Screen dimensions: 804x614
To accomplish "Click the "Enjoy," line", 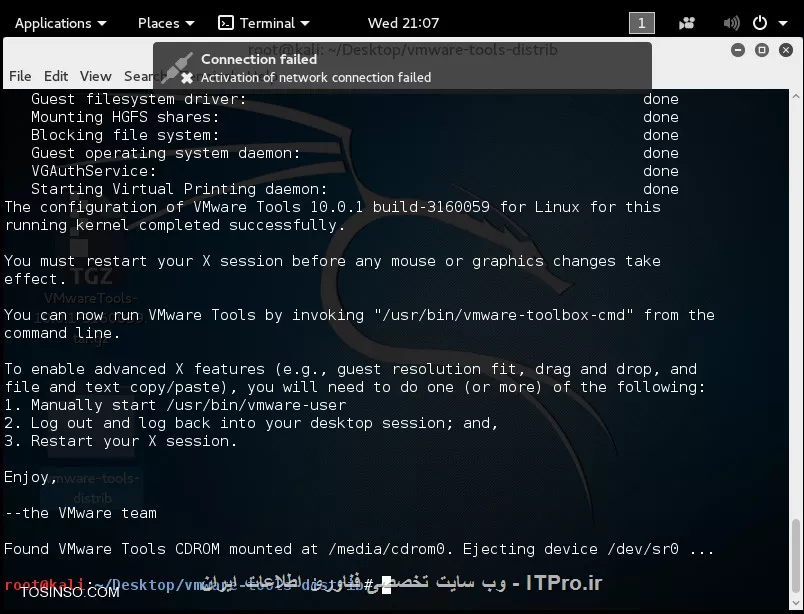I will click(x=31, y=477).
